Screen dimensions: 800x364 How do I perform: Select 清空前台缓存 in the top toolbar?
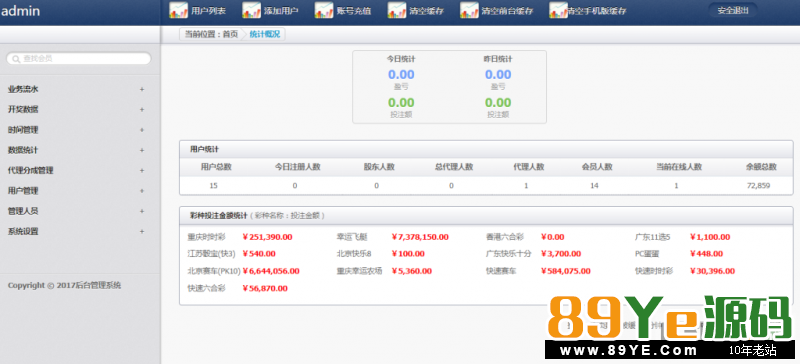tap(507, 11)
